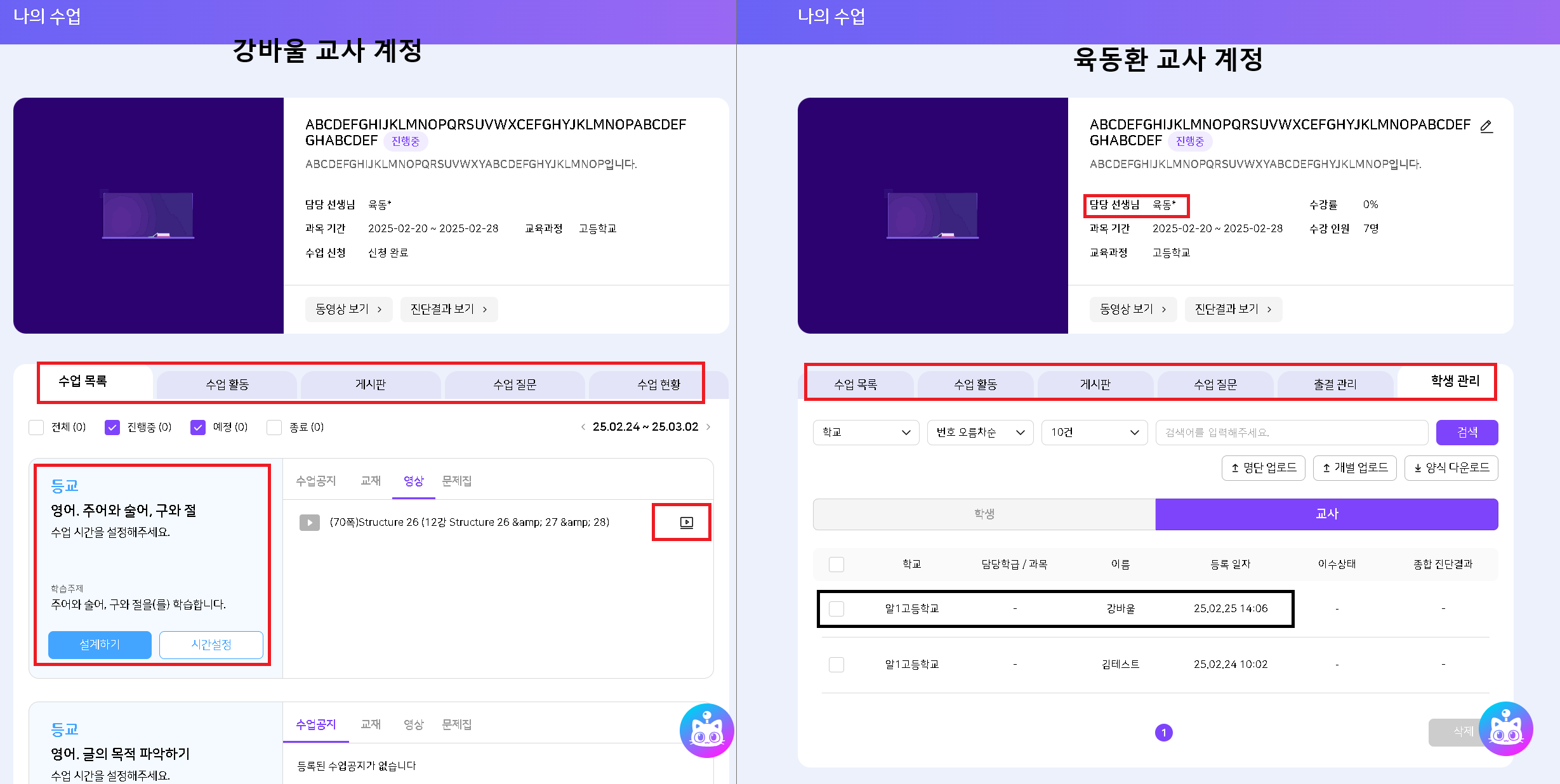Click the 명단 업로드 upload button
This screenshot has height=784, width=1560.
[x=1263, y=467]
